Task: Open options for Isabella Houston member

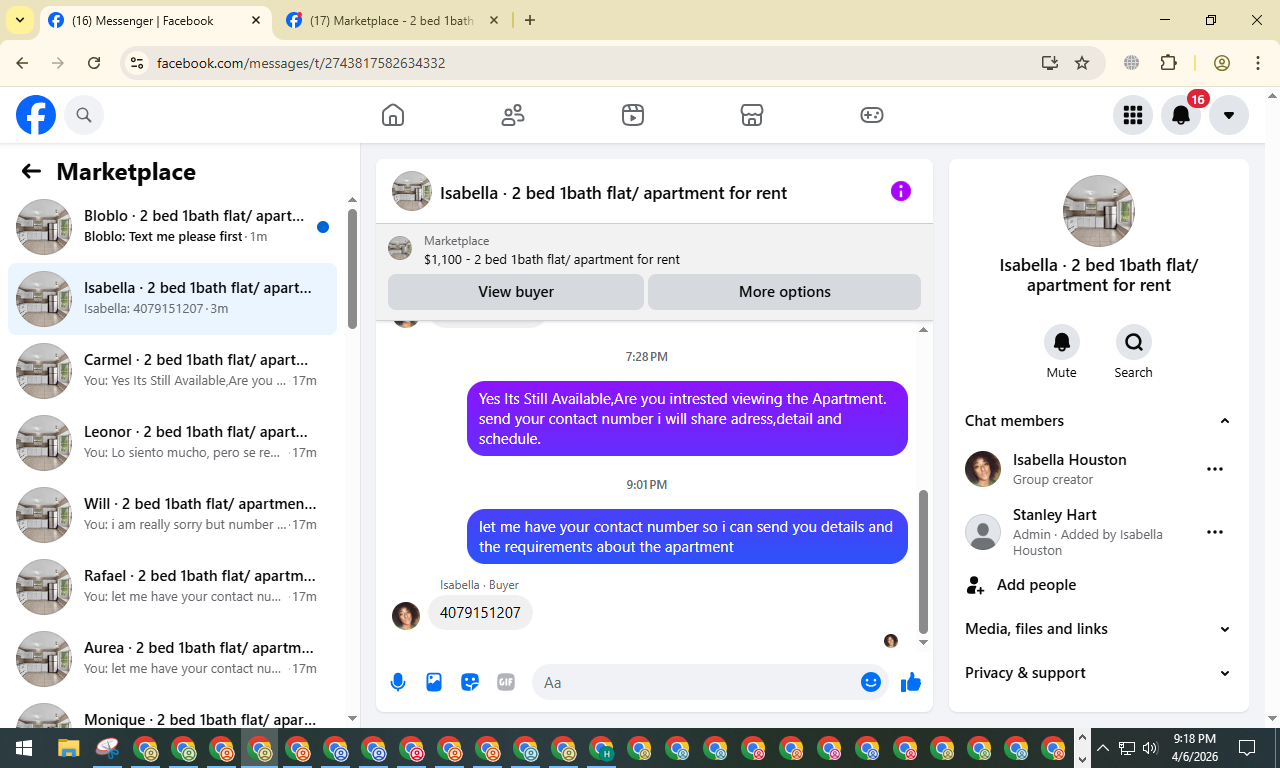Action: 1215,468
